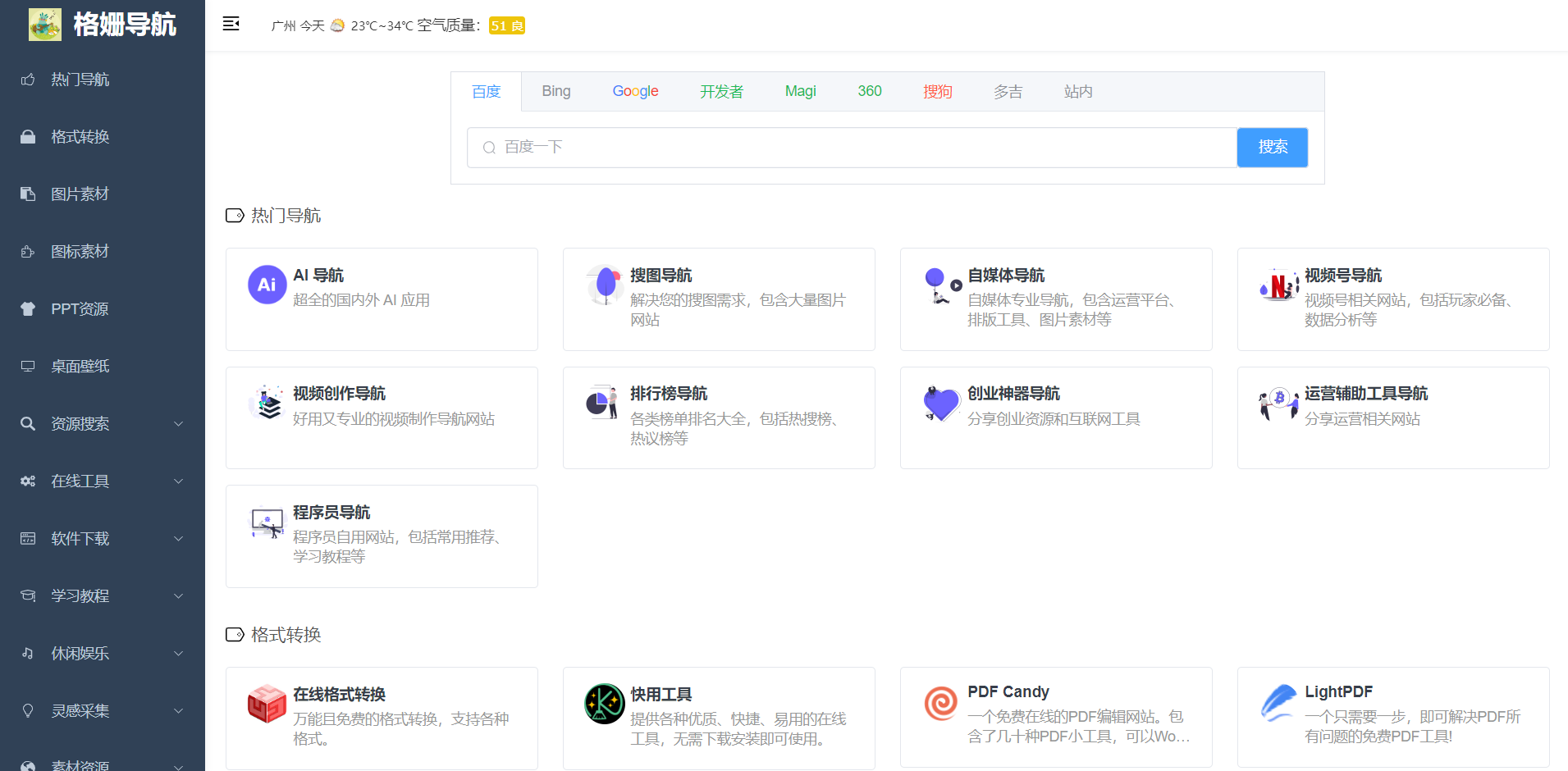The image size is (1568, 771).
Task: Click the 图片素材 sidebar icon
Action: point(28,194)
